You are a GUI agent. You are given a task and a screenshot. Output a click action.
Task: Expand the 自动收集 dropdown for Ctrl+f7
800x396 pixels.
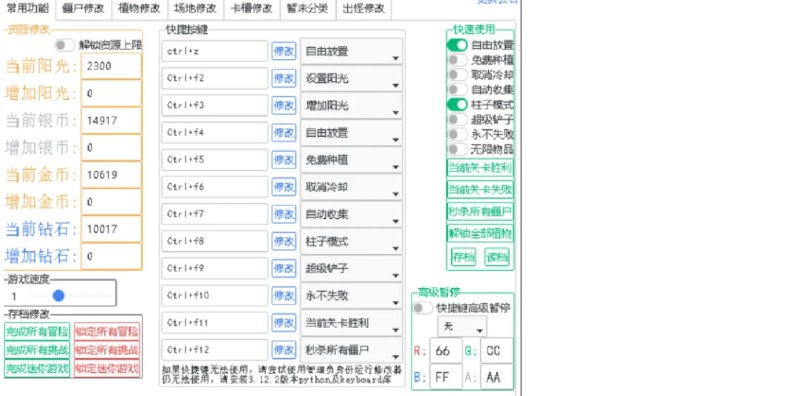tap(351, 214)
